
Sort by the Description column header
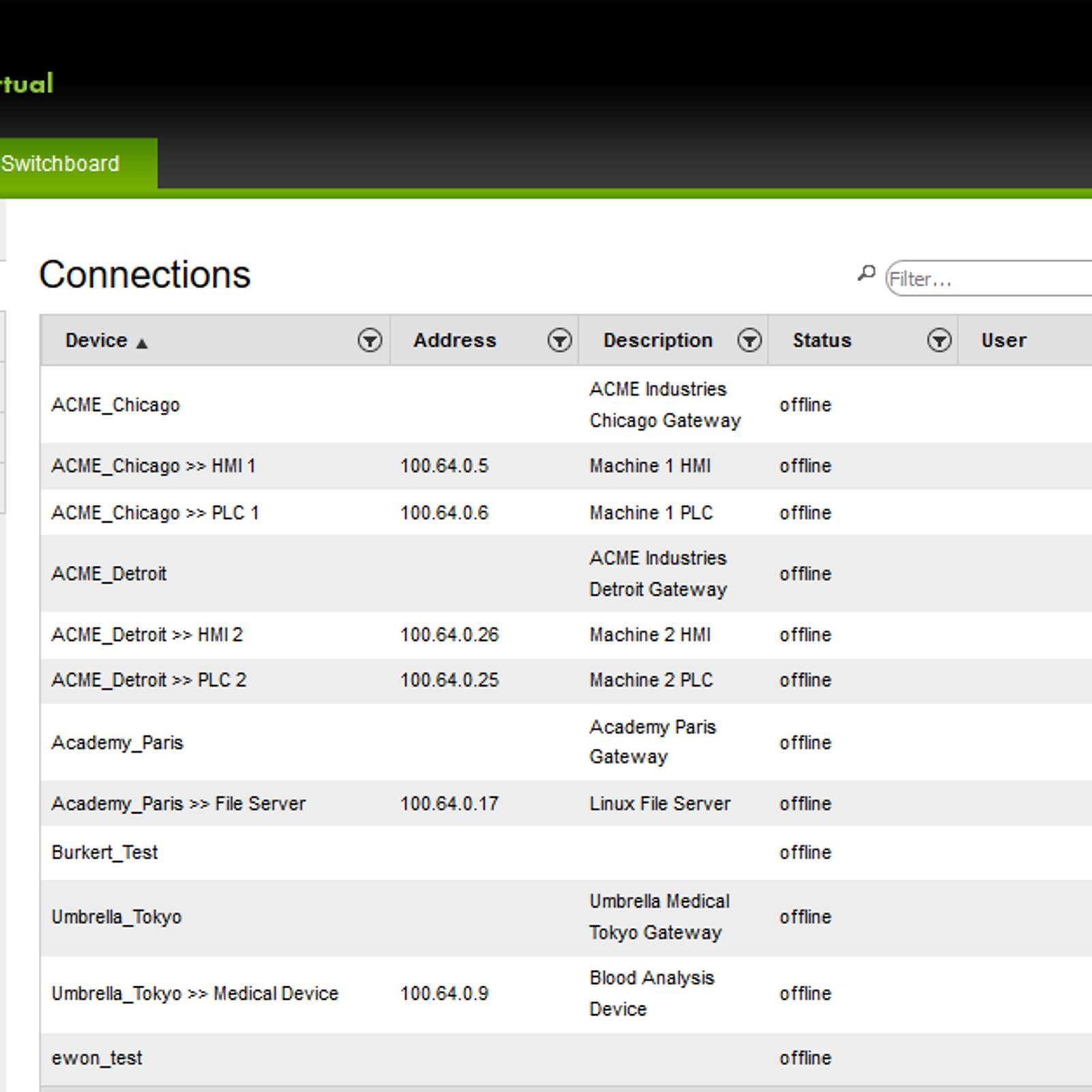(658, 340)
